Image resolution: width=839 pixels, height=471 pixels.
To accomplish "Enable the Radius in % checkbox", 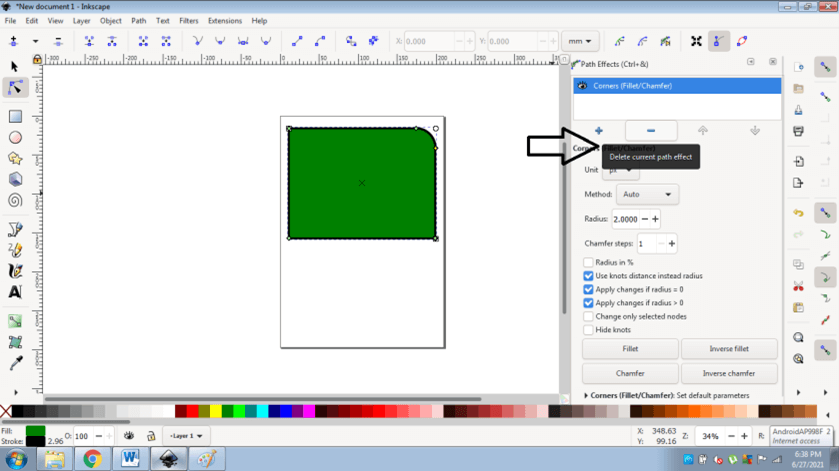I will [x=588, y=263].
